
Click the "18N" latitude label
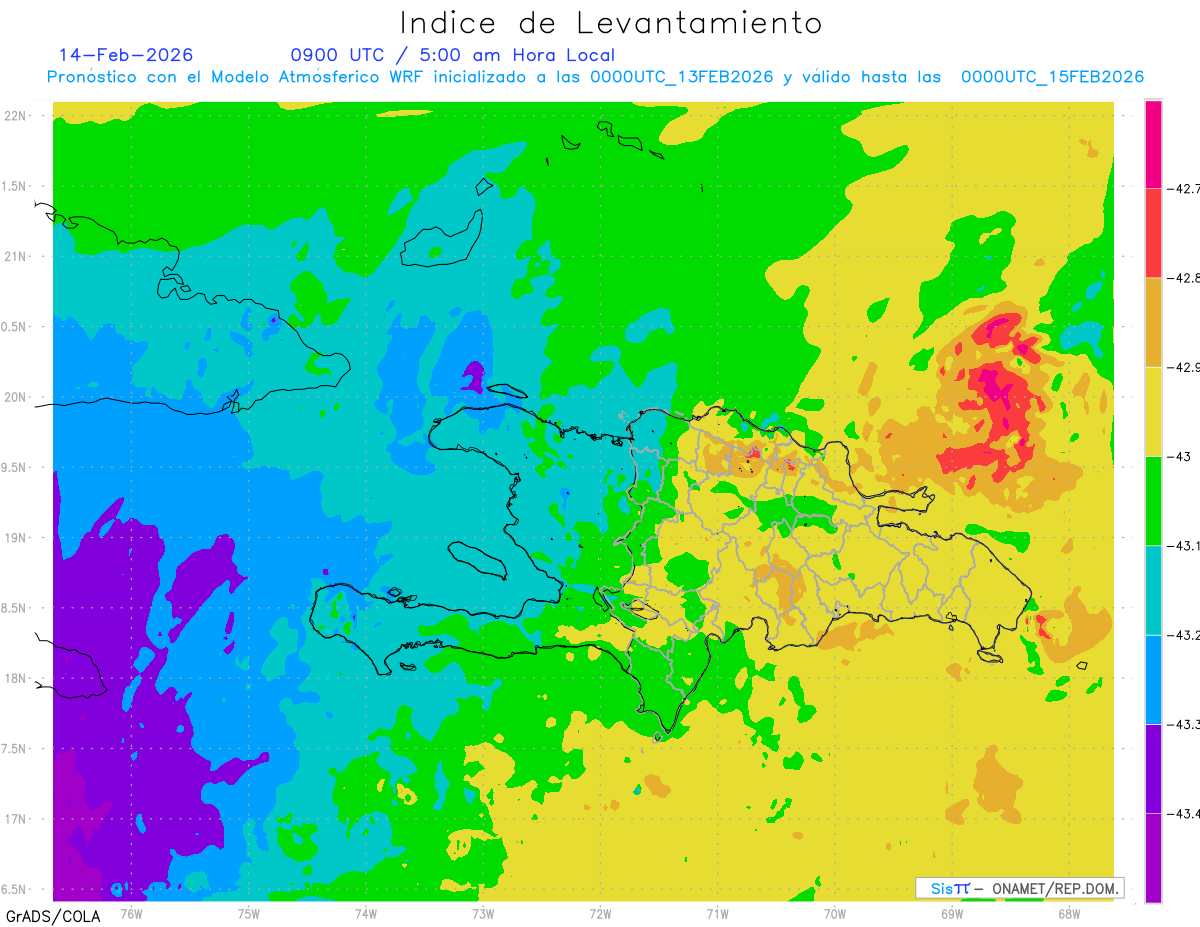click(x=16, y=678)
